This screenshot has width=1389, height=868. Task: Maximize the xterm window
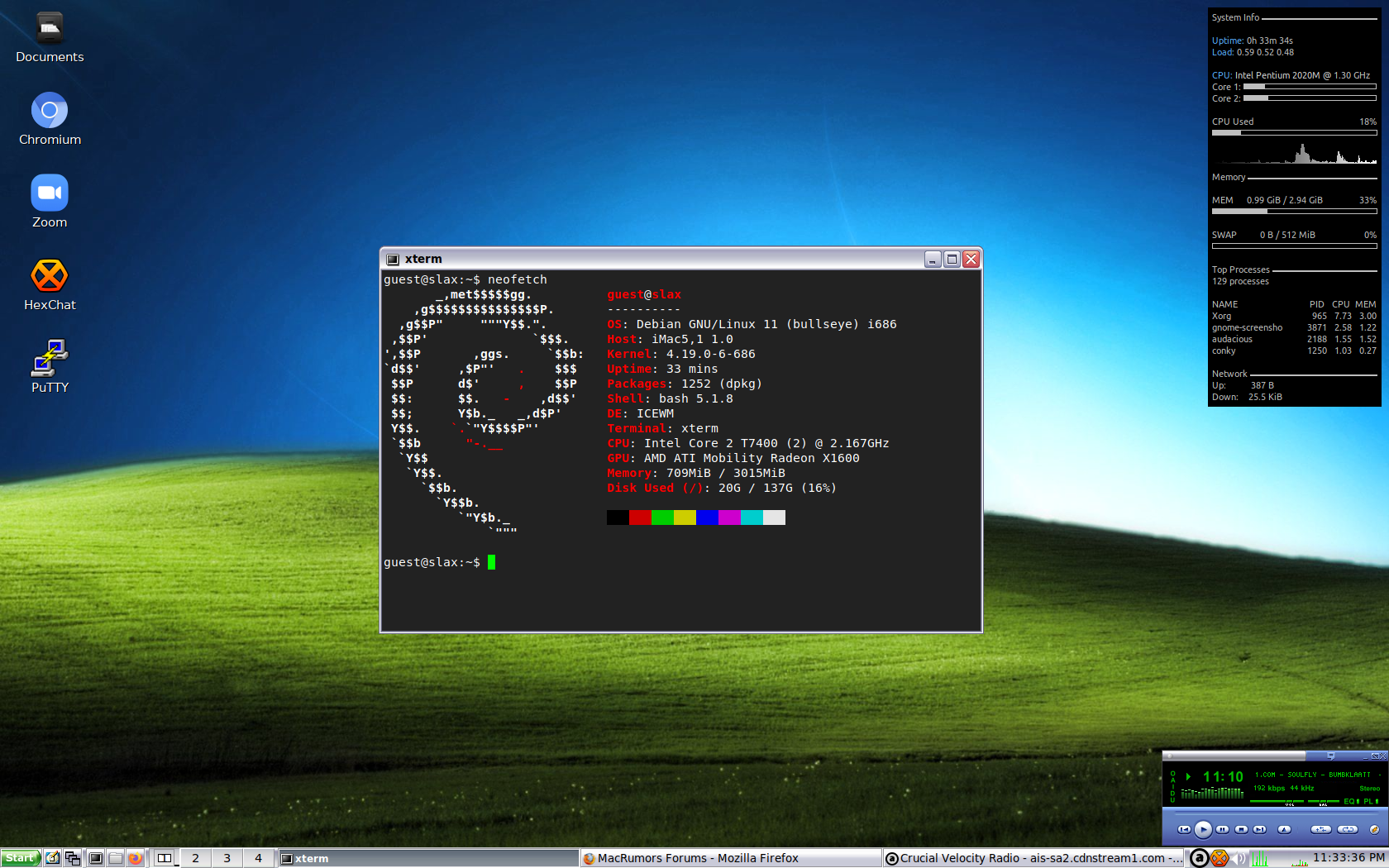click(952, 260)
